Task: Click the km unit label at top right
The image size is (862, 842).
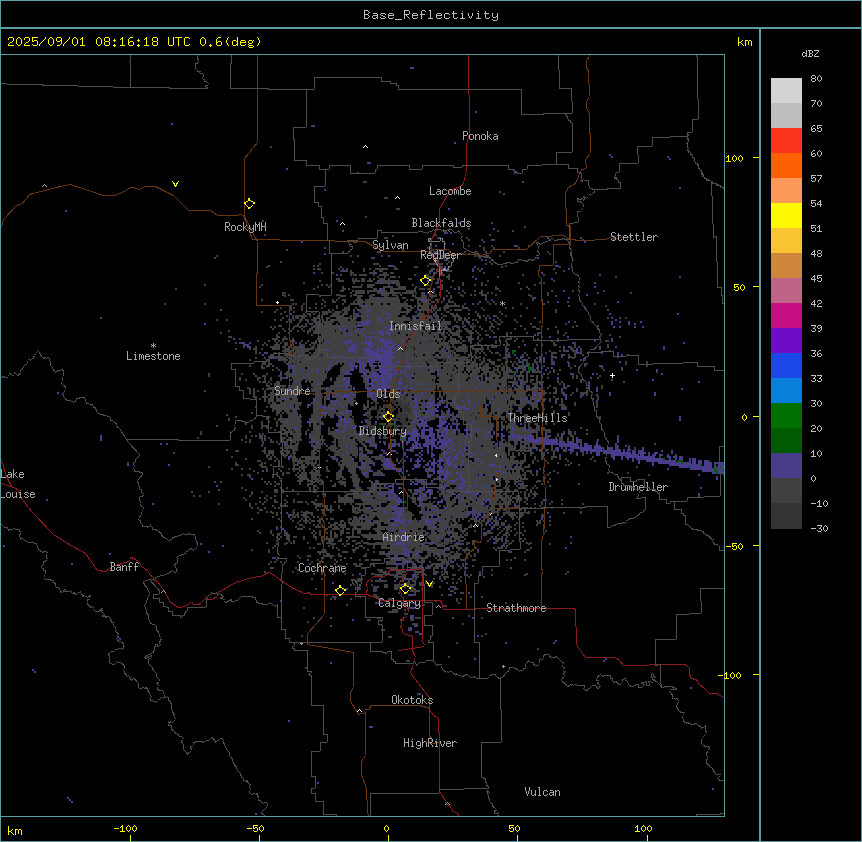Action: click(744, 42)
